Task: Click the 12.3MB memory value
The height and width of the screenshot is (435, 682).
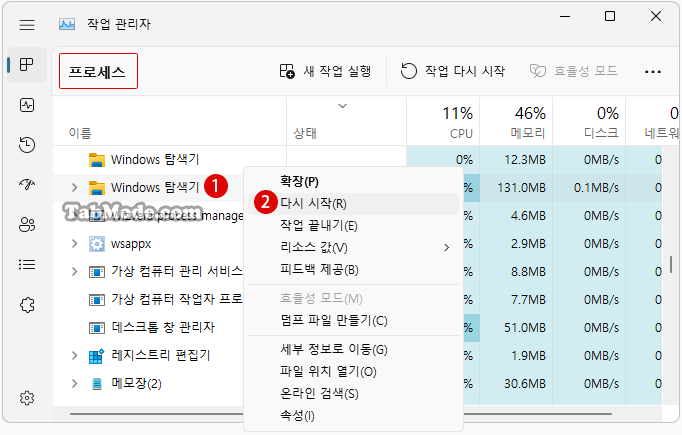Action: coord(525,160)
